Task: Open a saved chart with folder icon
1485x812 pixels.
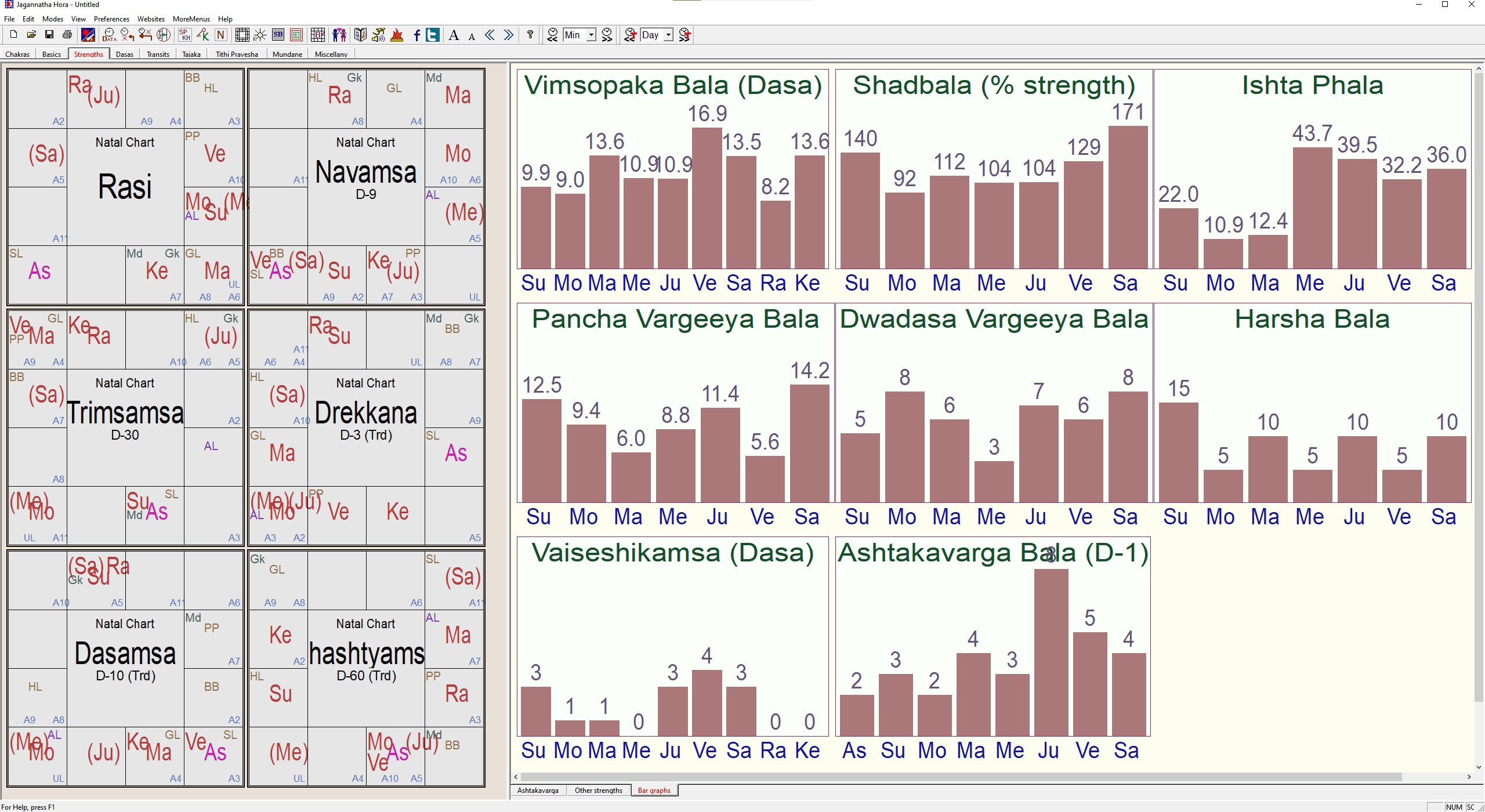Action: click(x=31, y=35)
